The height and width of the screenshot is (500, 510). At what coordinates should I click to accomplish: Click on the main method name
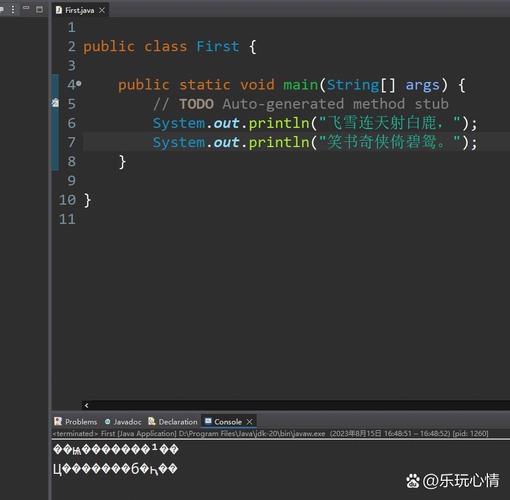(301, 85)
